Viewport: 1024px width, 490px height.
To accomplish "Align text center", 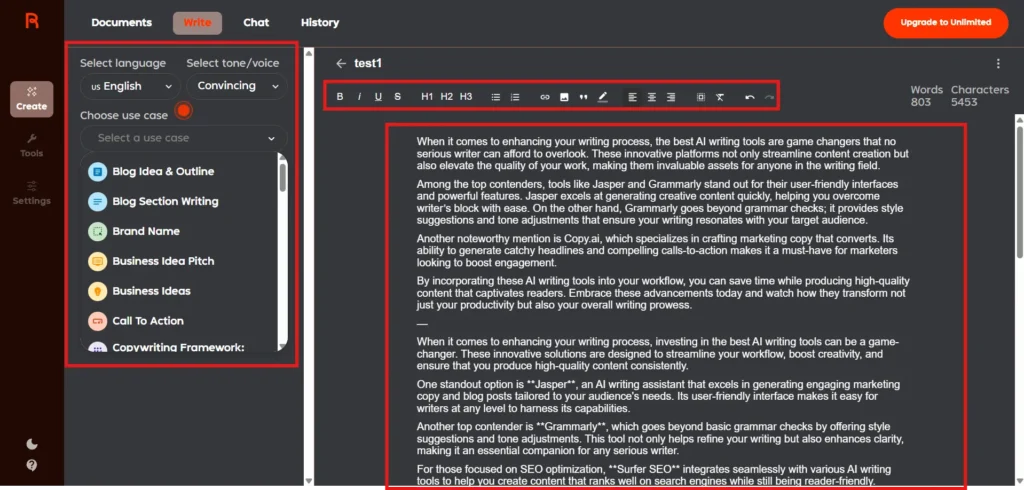I will click(652, 97).
